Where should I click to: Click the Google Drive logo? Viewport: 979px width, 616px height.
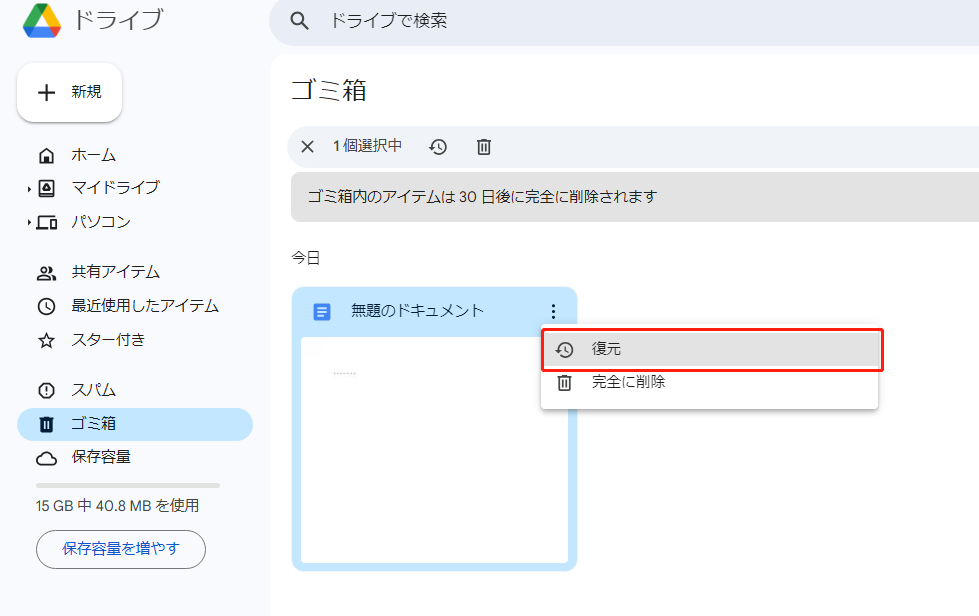(x=43, y=20)
